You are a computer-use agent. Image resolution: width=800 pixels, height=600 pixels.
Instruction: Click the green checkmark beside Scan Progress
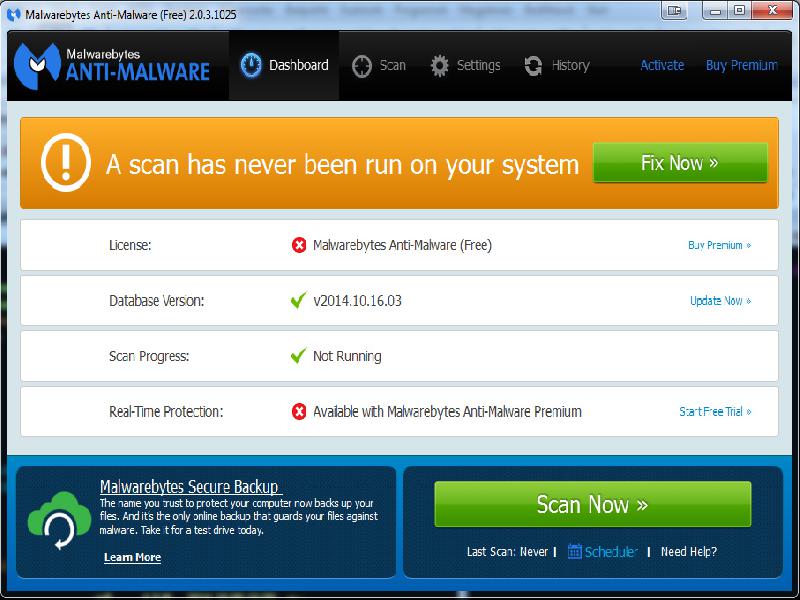[x=298, y=356]
